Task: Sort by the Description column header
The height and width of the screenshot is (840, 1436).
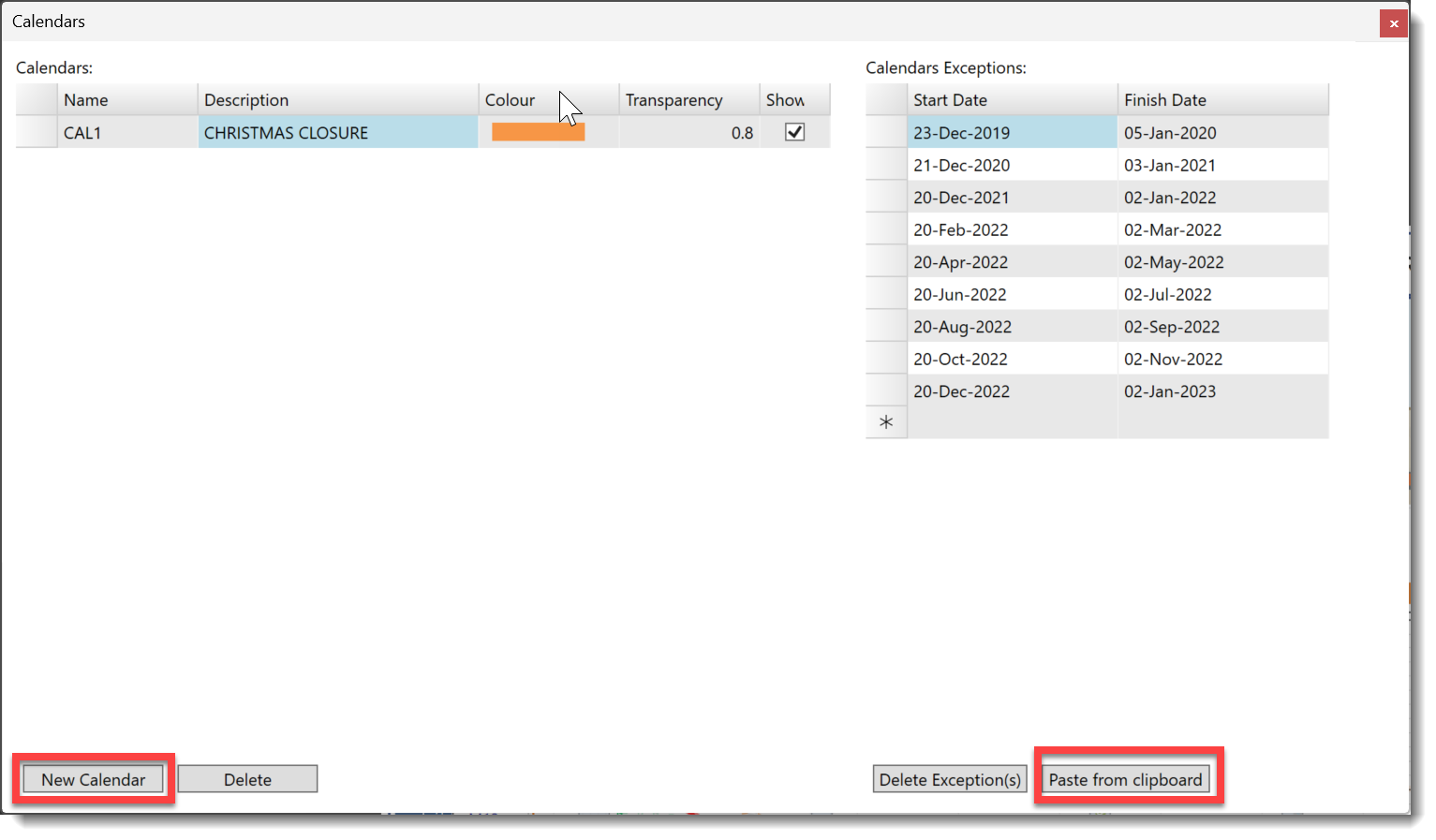Action: pos(338,99)
